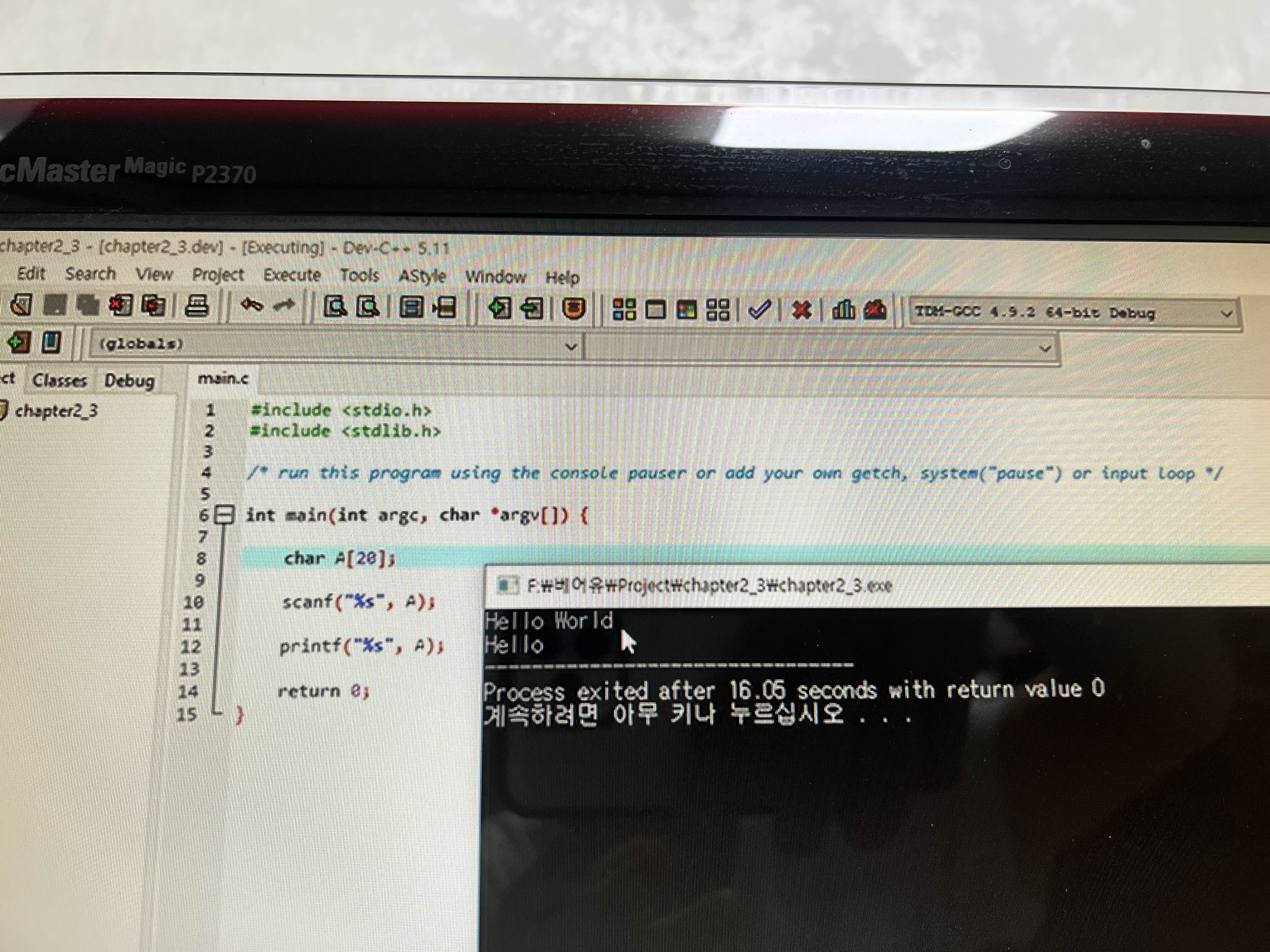Open the Project menu
1270x952 pixels.
[x=218, y=275]
